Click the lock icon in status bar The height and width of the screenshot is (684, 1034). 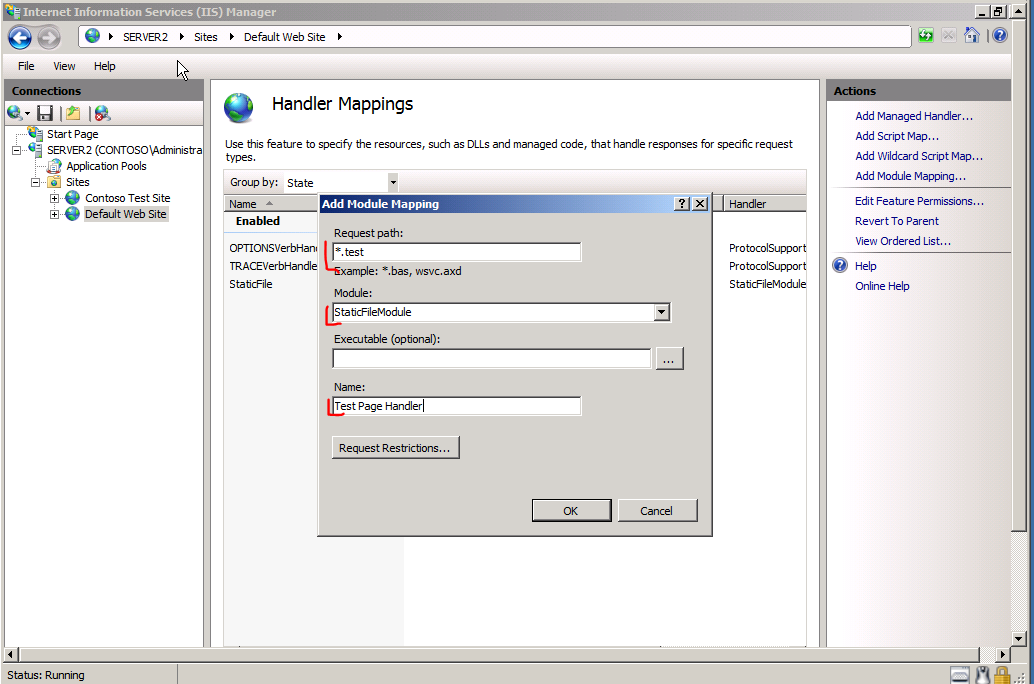1002,675
